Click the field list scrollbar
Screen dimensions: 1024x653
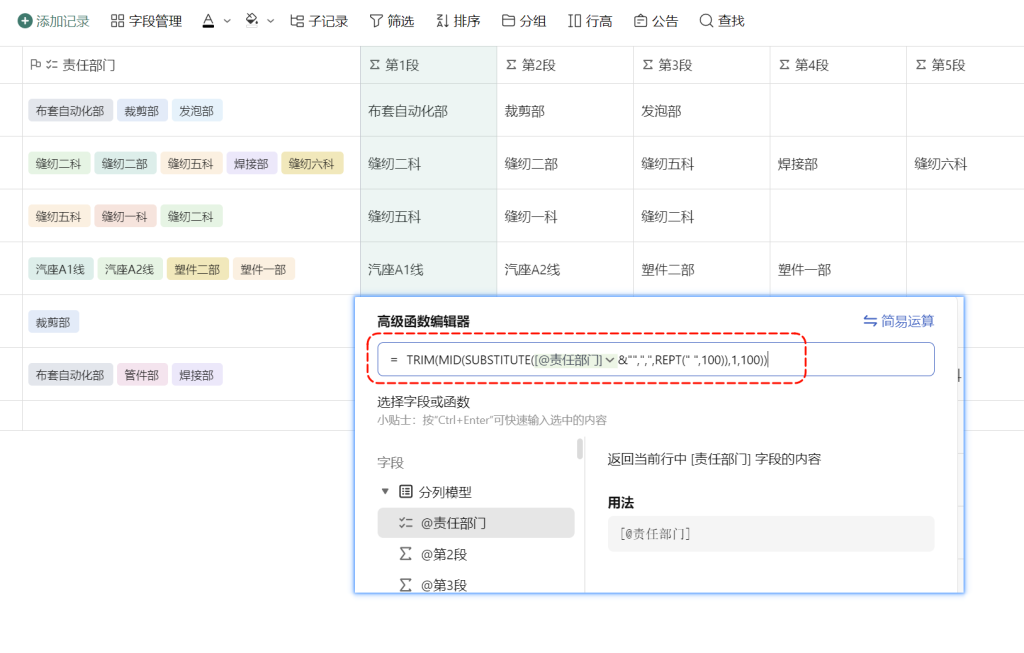tap(579, 449)
